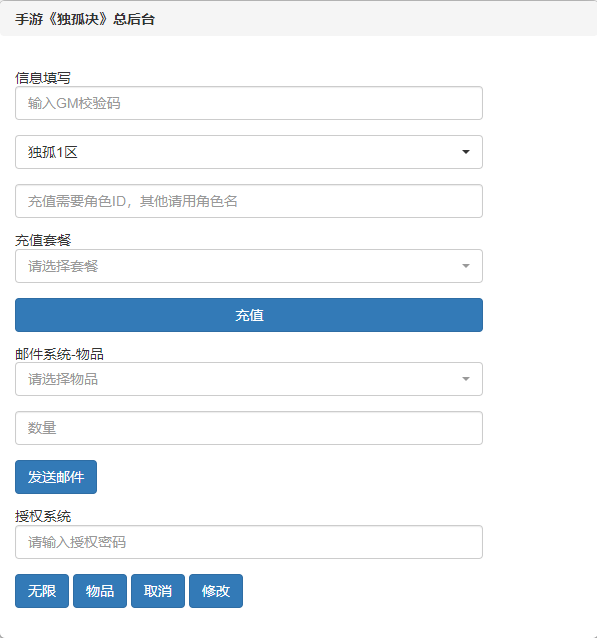Click the arrow icon on the 充值套餐 selector
Viewport: 597px width, 638px height.
click(x=466, y=266)
